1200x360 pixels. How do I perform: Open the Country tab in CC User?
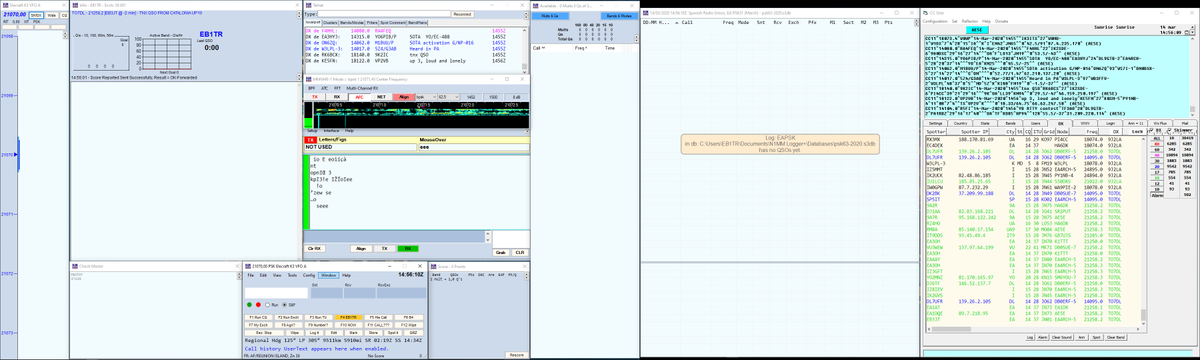pos(960,123)
